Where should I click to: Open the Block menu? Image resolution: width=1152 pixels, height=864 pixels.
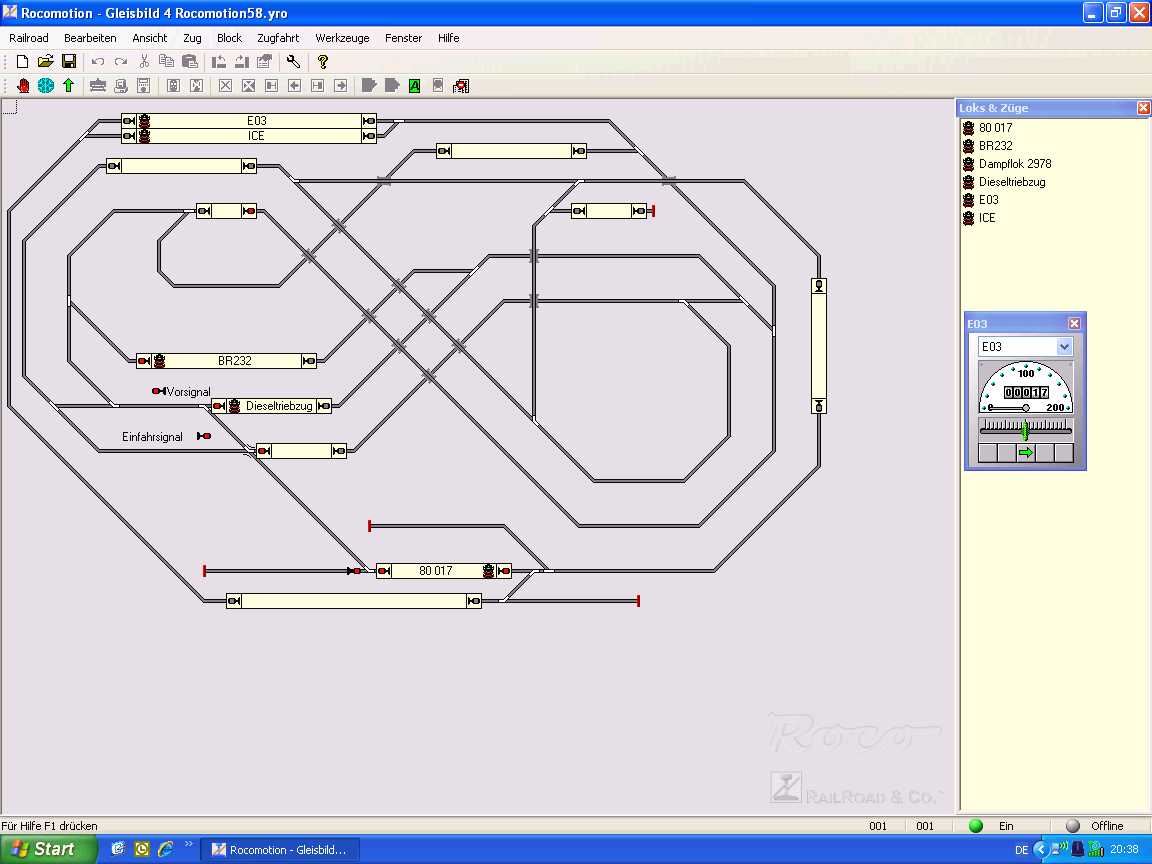[x=229, y=38]
